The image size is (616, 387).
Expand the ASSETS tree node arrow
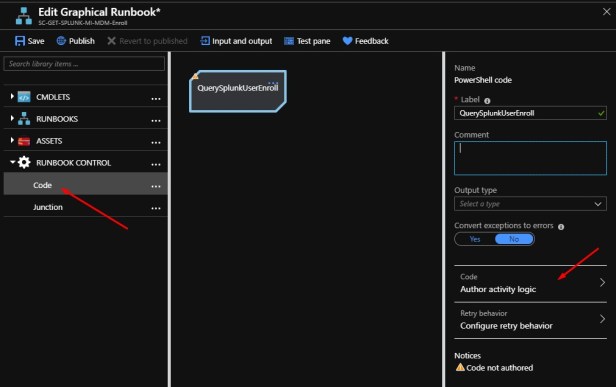12,140
